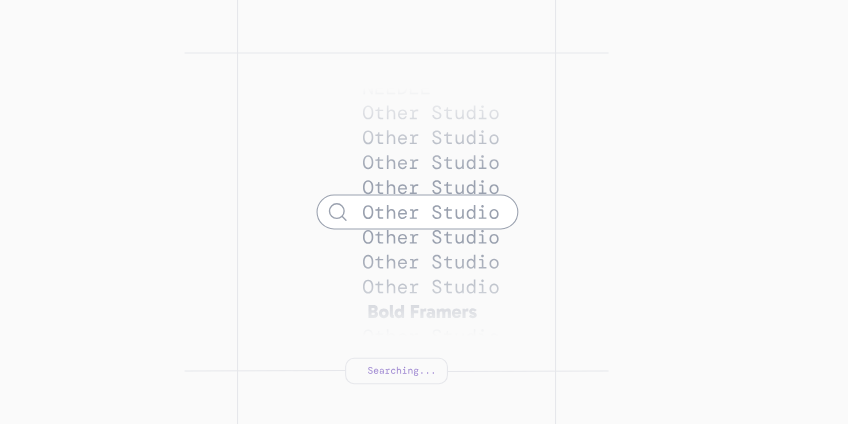Image resolution: width=848 pixels, height=424 pixels.
Task: Select the Bold Framers result
Action: 422,312
